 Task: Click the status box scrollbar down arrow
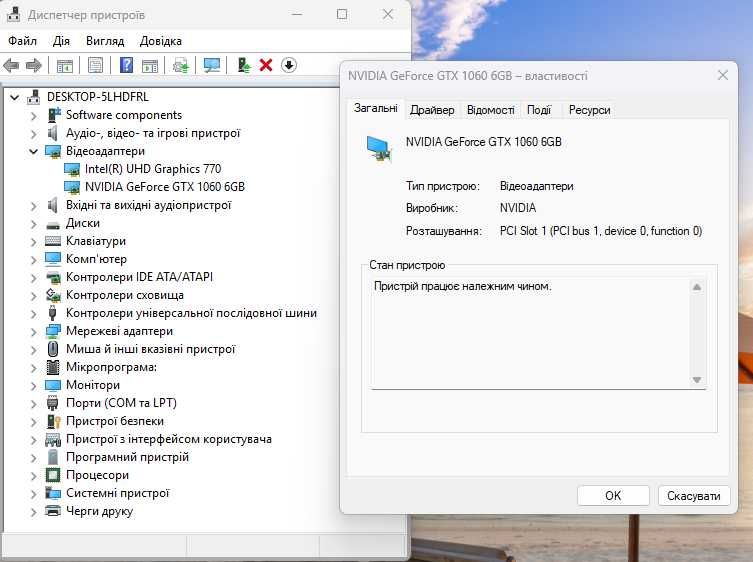pyautogui.click(x=697, y=379)
